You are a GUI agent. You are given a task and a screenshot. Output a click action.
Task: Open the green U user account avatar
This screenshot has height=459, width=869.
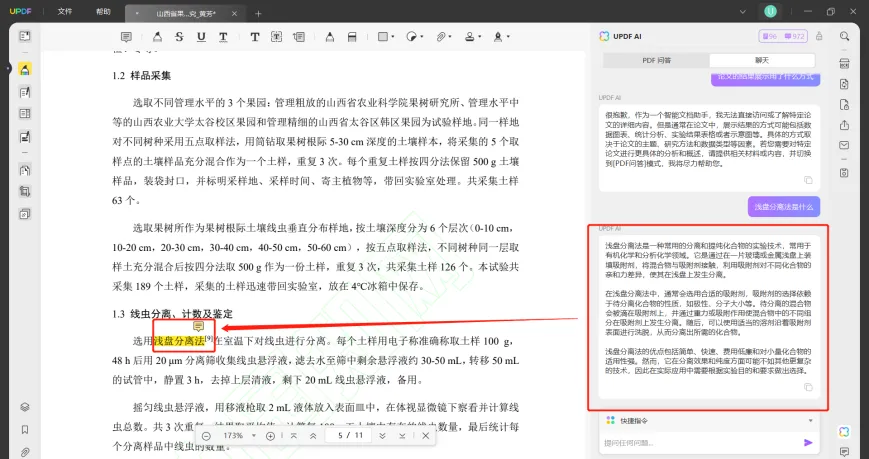770,11
